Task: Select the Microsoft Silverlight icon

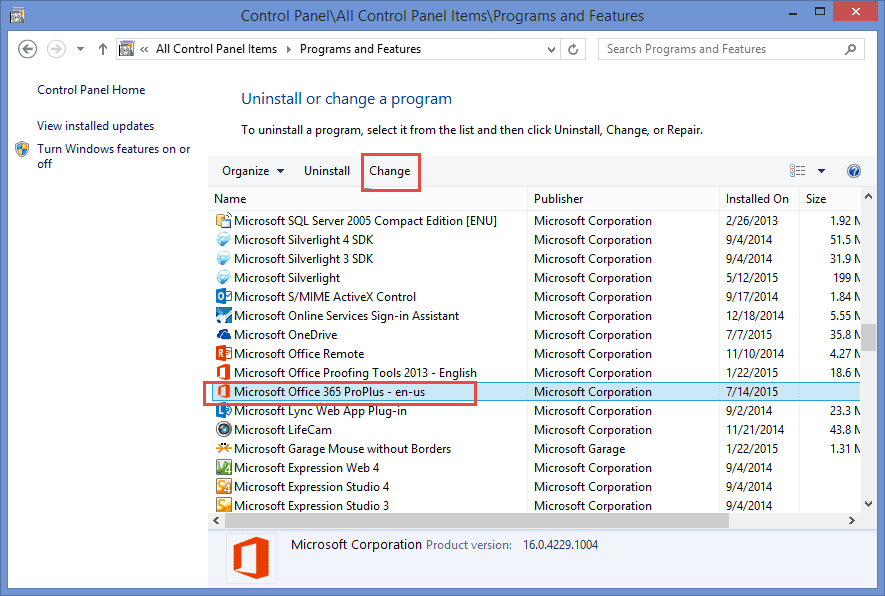Action: tap(224, 277)
